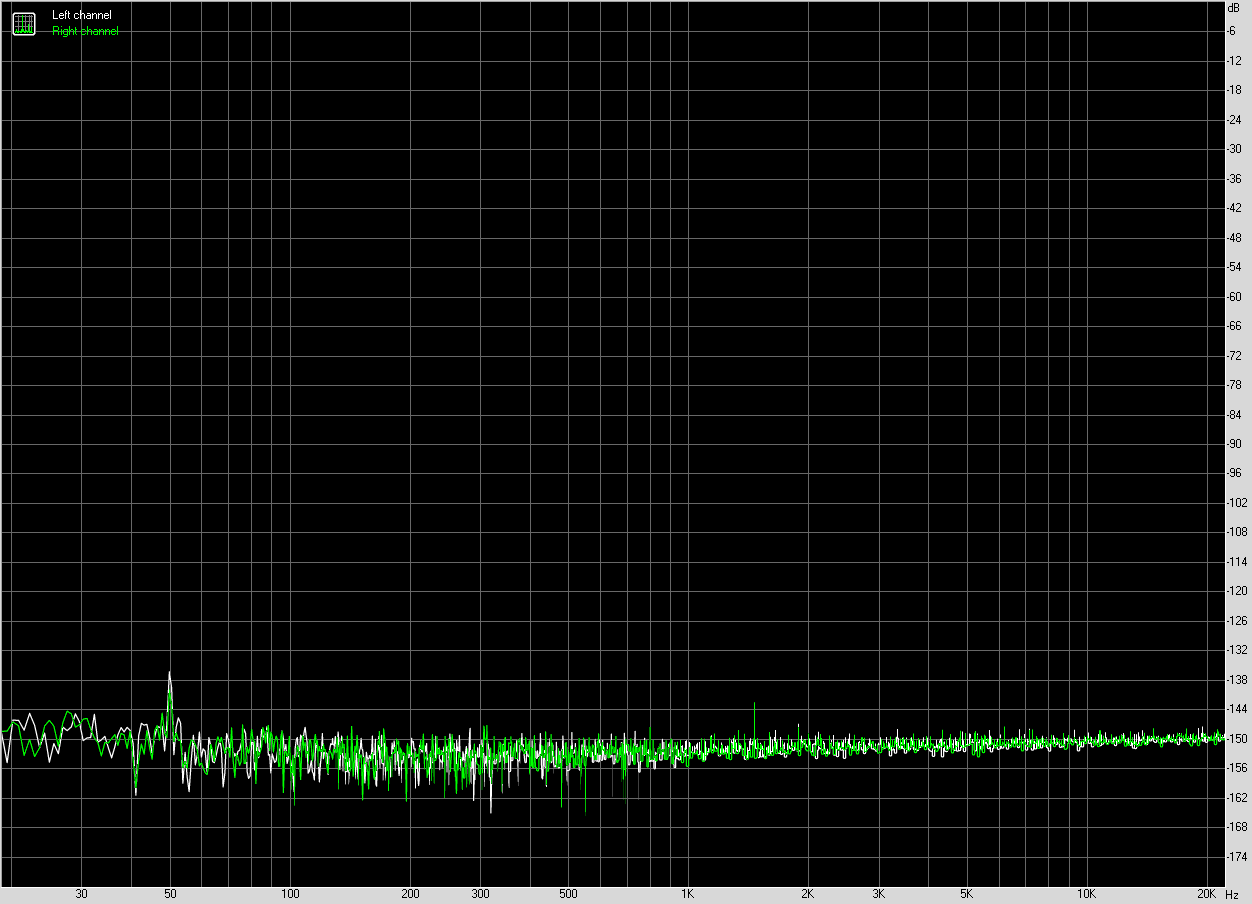Click the 50 Hz frequency label
Viewport: 1252px width, 904px height.
click(170, 893)
